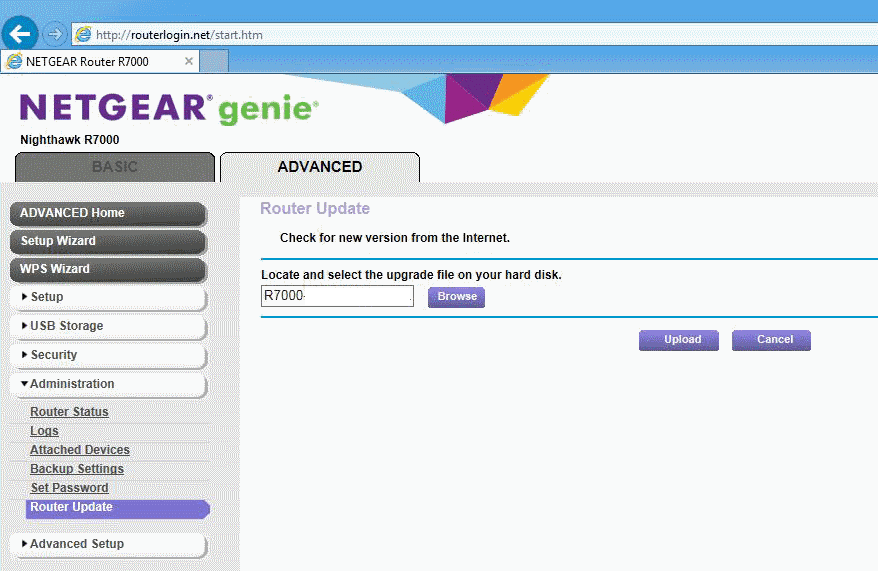Image resolution: width=878 pixels, height=571 pixels.
Task: Open the Backup Settings link
Action: [x=77, y=469]
